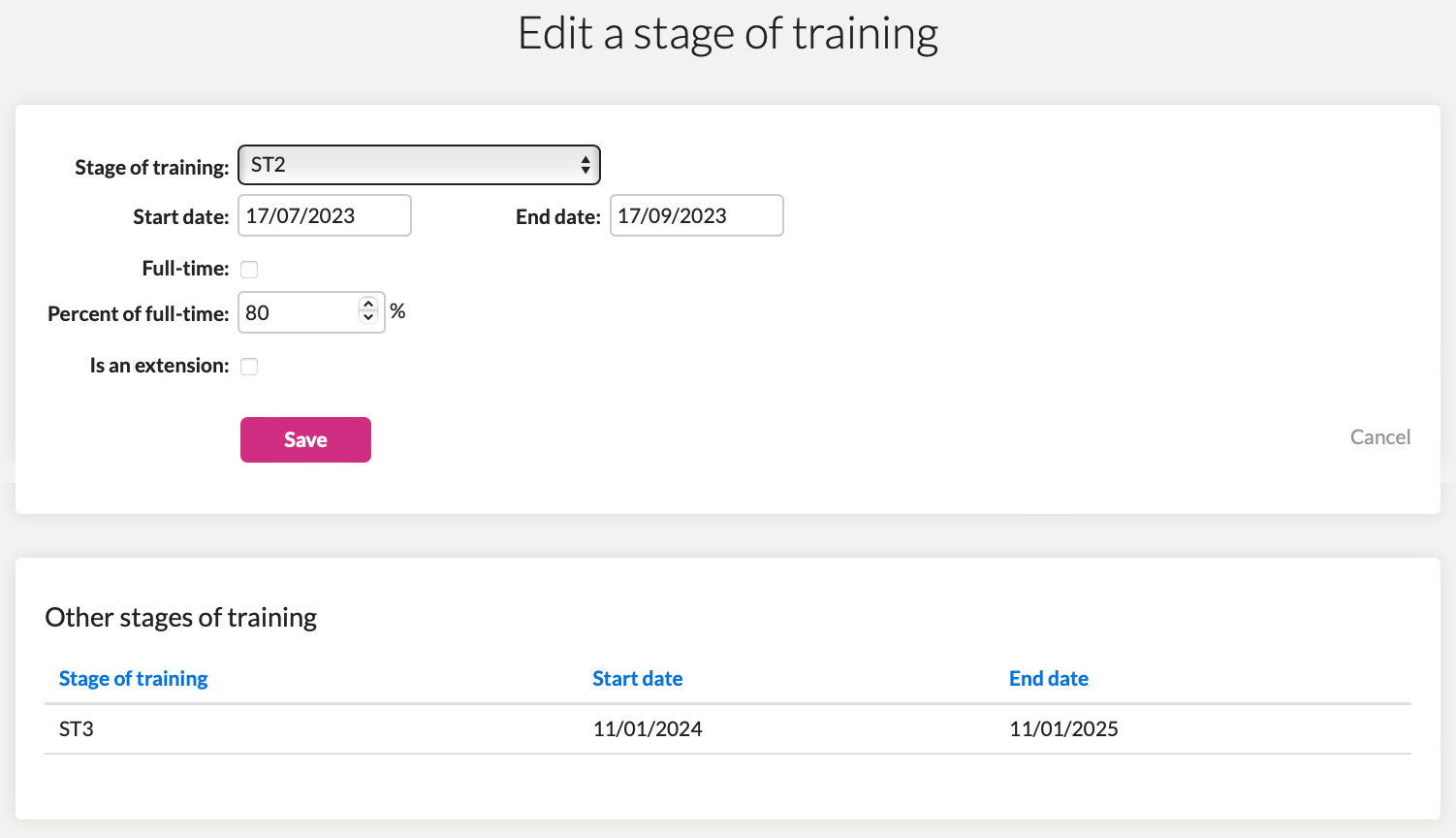
Task: Open the Stage of training dropdown
Action: pos(419,165)
